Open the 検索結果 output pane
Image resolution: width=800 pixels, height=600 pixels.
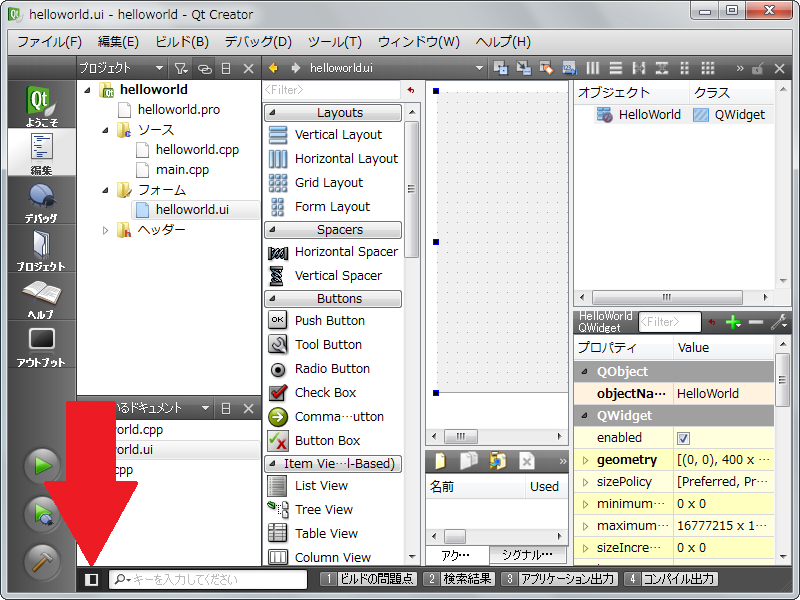(x=460, y=579)
